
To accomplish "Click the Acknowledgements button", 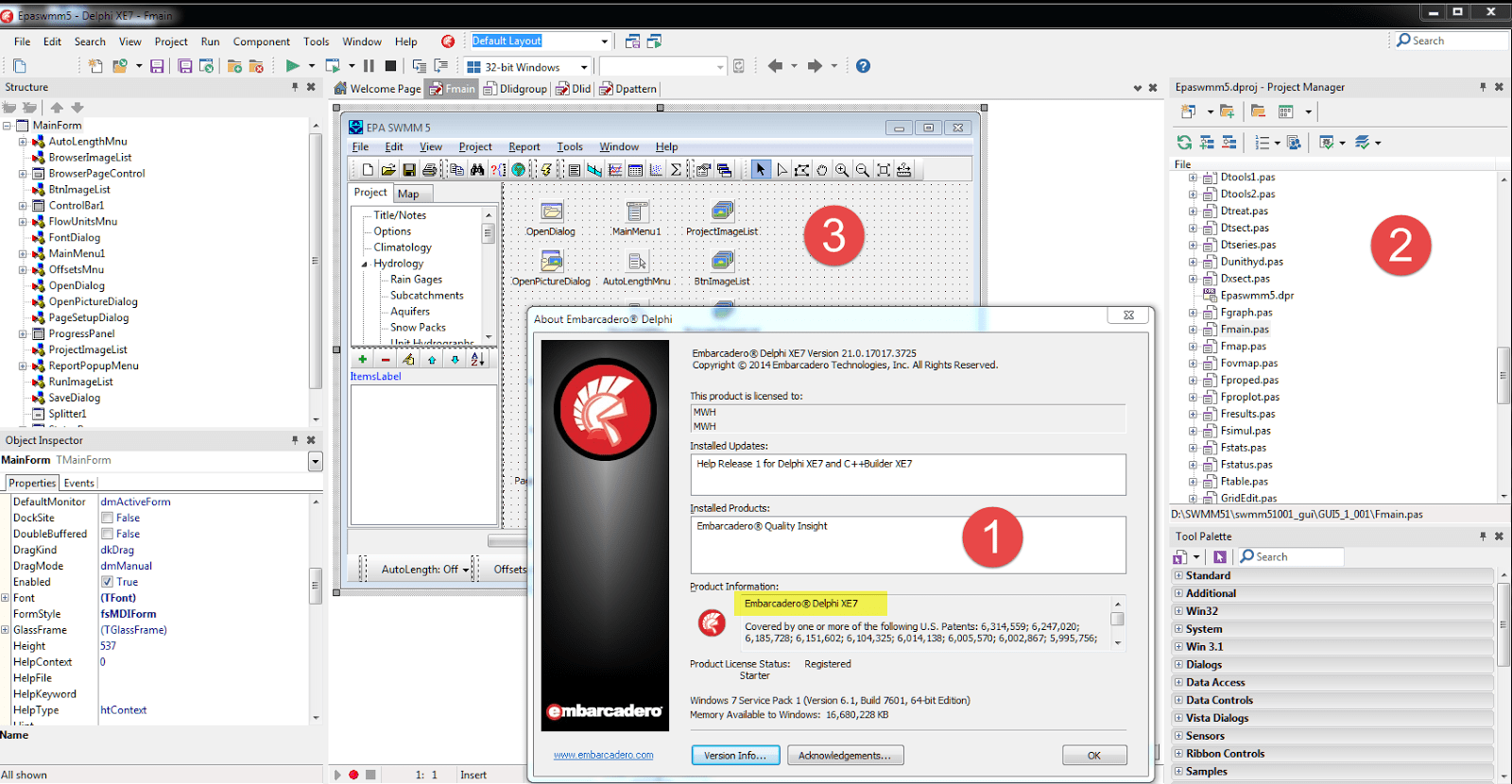I will [845, 756].
